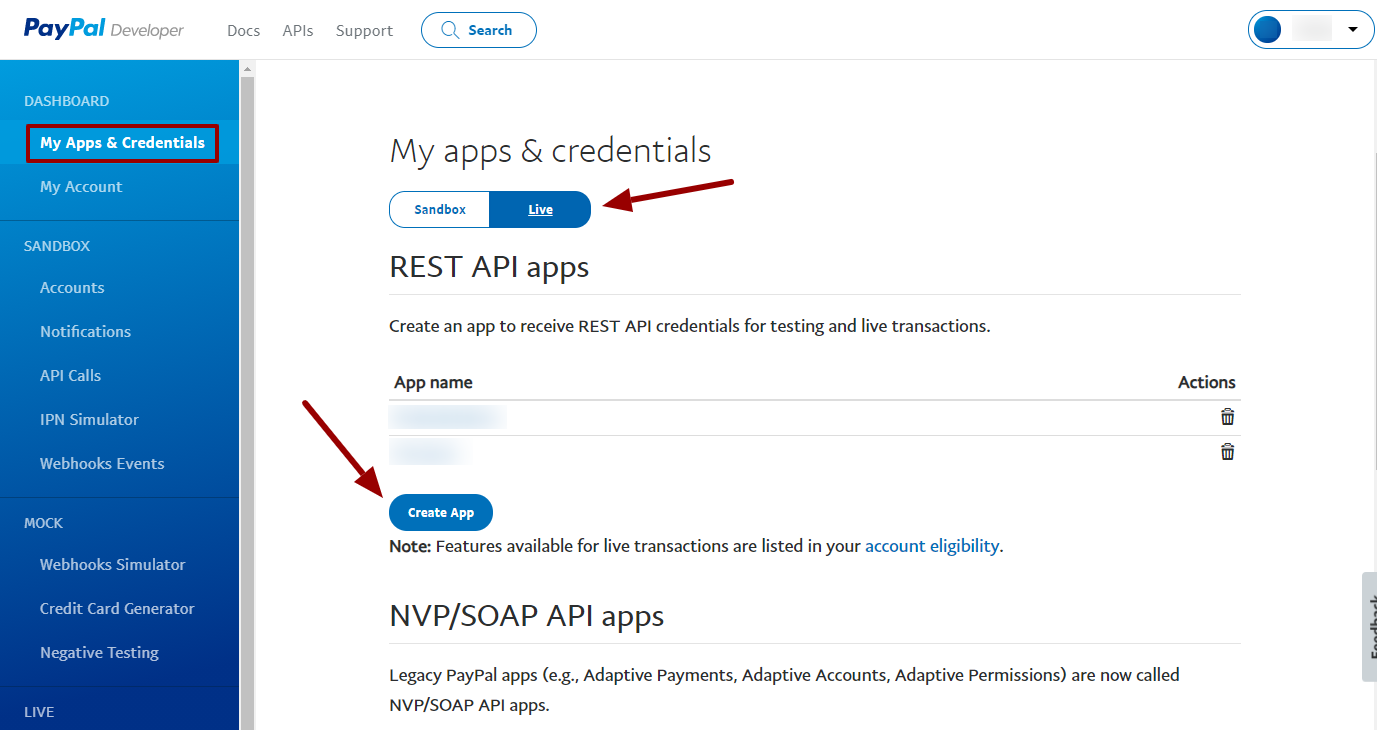
Task: Delete the second app via trash icon
Action: click(x=1227, y=452)
